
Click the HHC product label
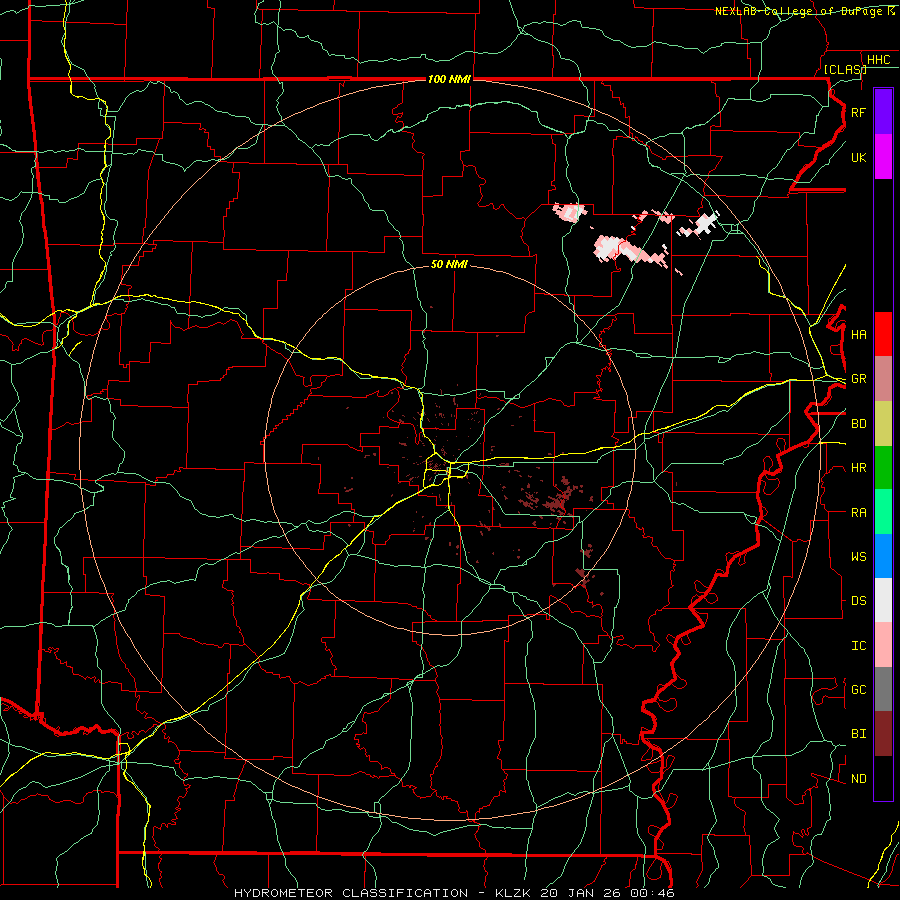pos(879,60)
